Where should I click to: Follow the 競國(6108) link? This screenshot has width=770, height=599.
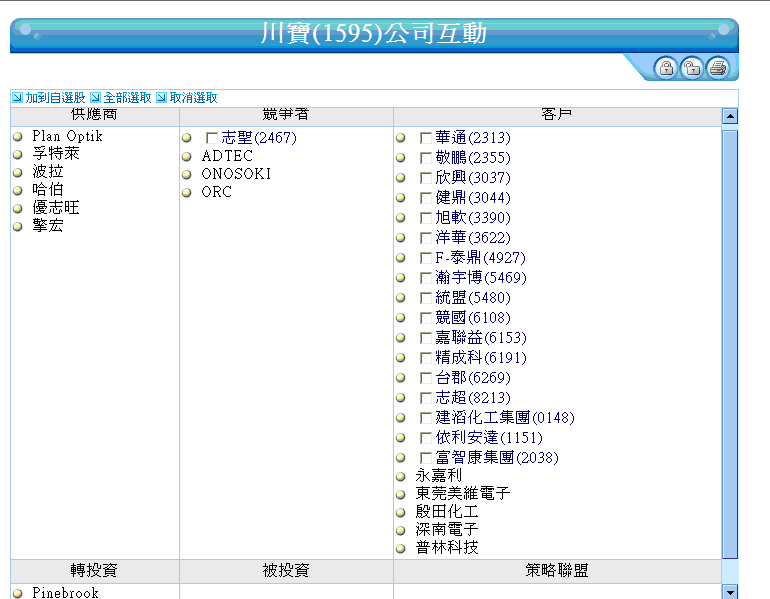click(x=473, y=318)
